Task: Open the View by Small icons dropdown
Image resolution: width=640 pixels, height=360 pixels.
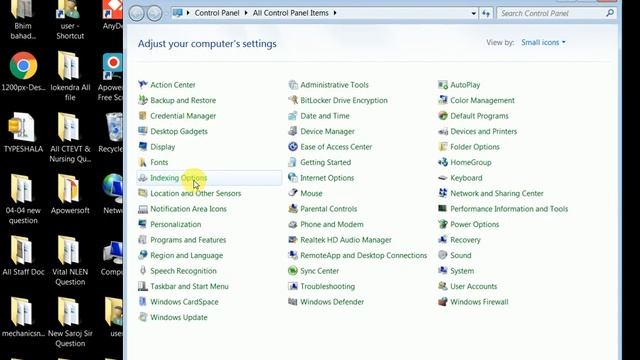Action: [543, 42]
